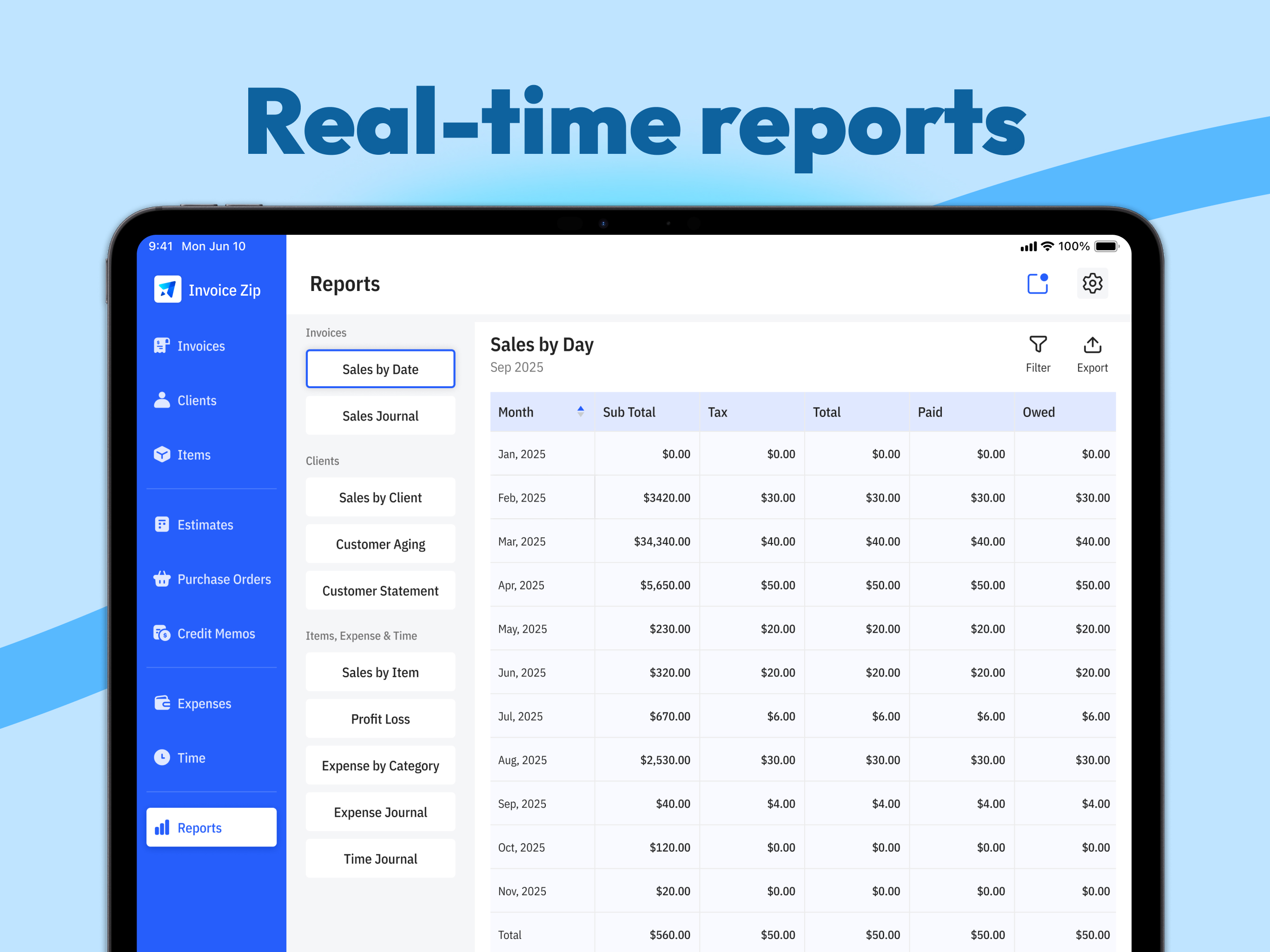Select the Feb, 2025 row

[803, 497]
